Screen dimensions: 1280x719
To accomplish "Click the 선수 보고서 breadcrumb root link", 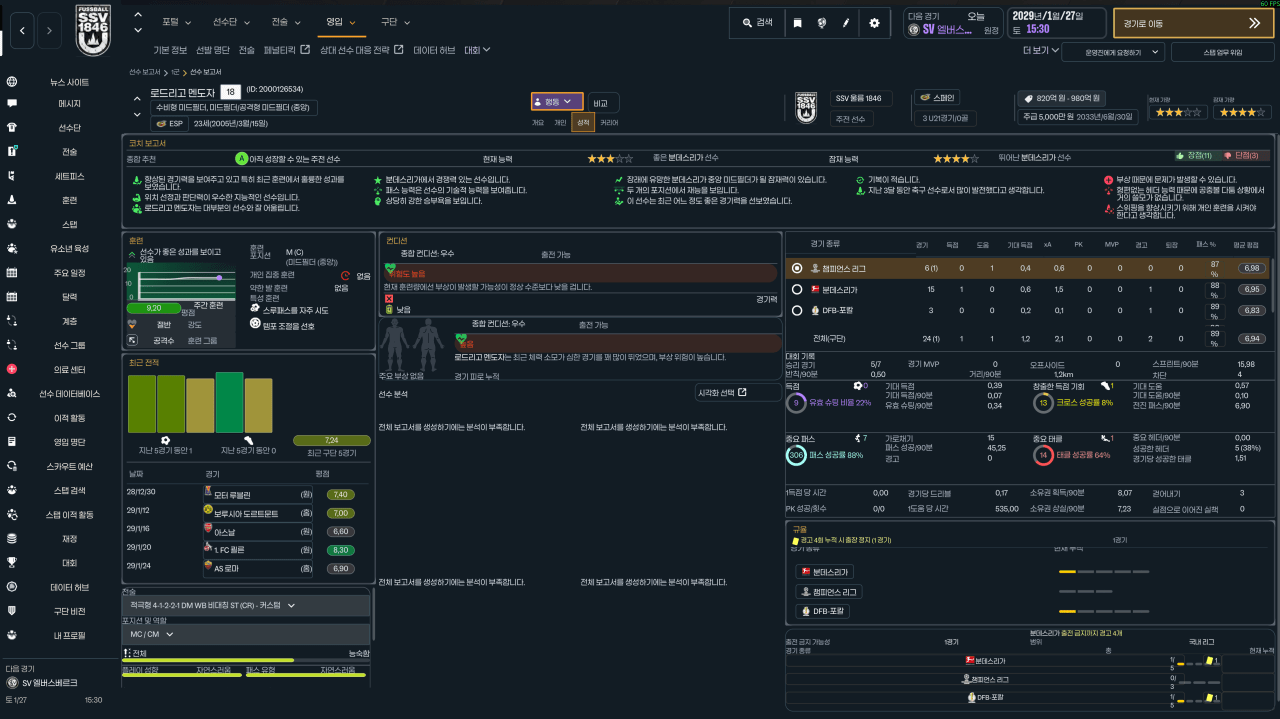I will (145, 72).
